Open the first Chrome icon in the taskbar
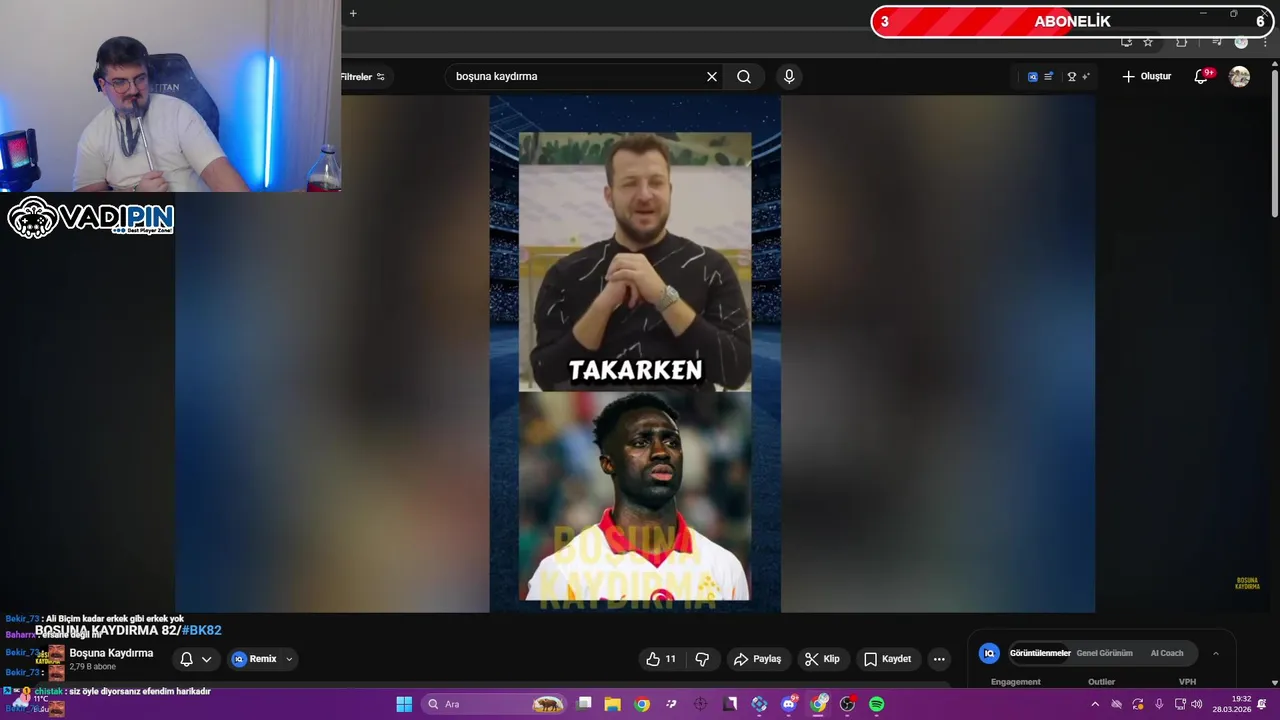 [x=642, y=704]
